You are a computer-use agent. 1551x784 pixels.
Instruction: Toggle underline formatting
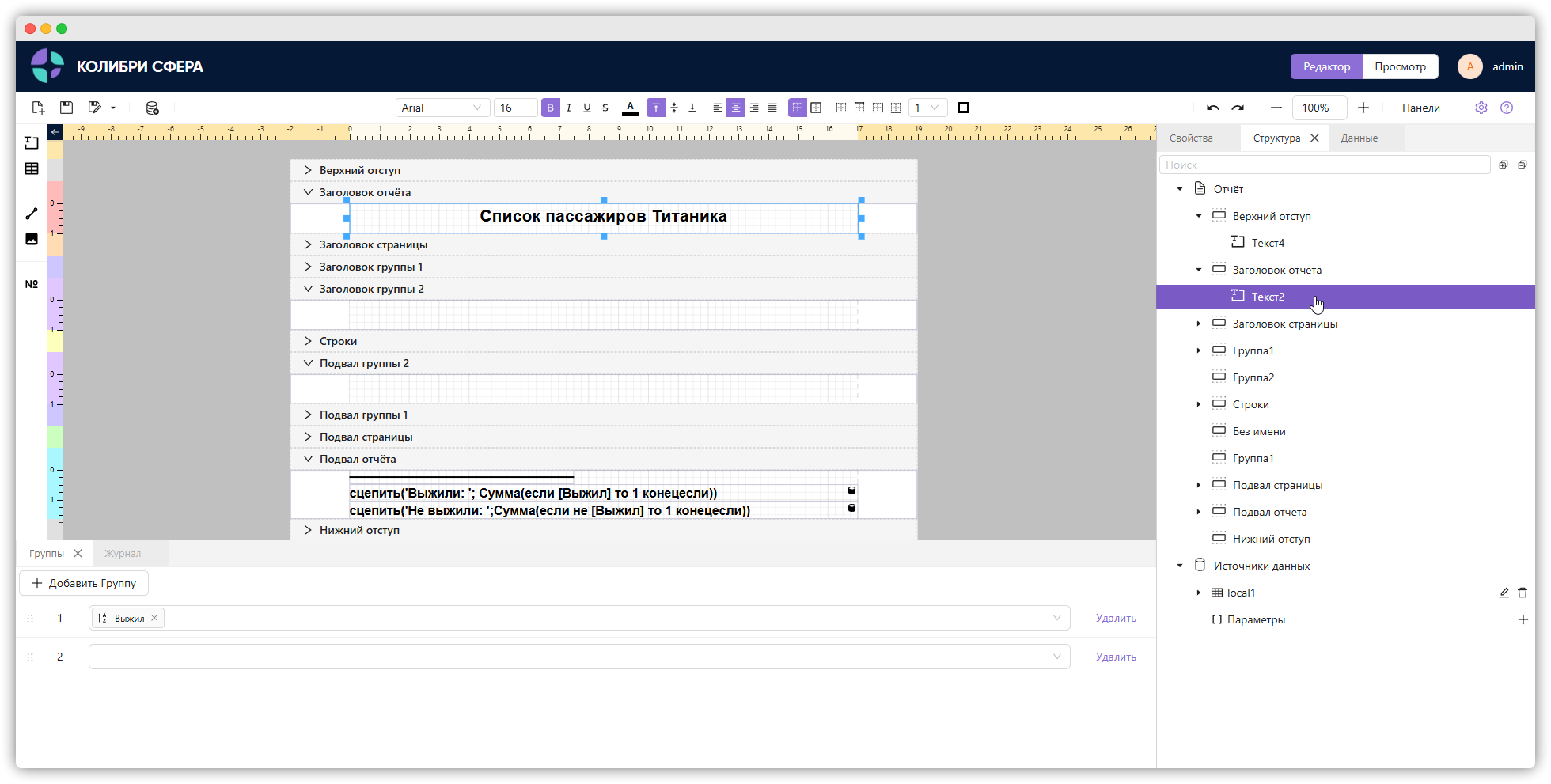click(x=587, y=108)
